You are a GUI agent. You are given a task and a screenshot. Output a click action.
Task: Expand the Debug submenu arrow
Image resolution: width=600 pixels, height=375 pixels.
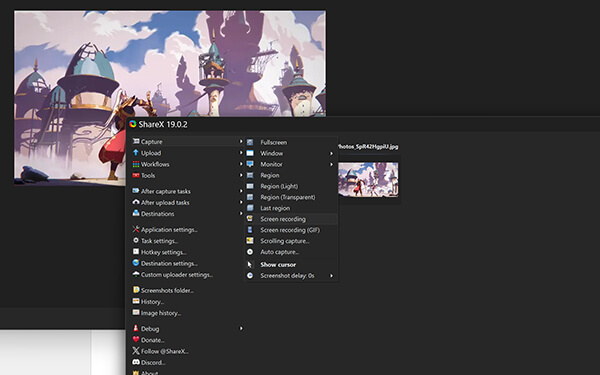[x=241, y=328]
